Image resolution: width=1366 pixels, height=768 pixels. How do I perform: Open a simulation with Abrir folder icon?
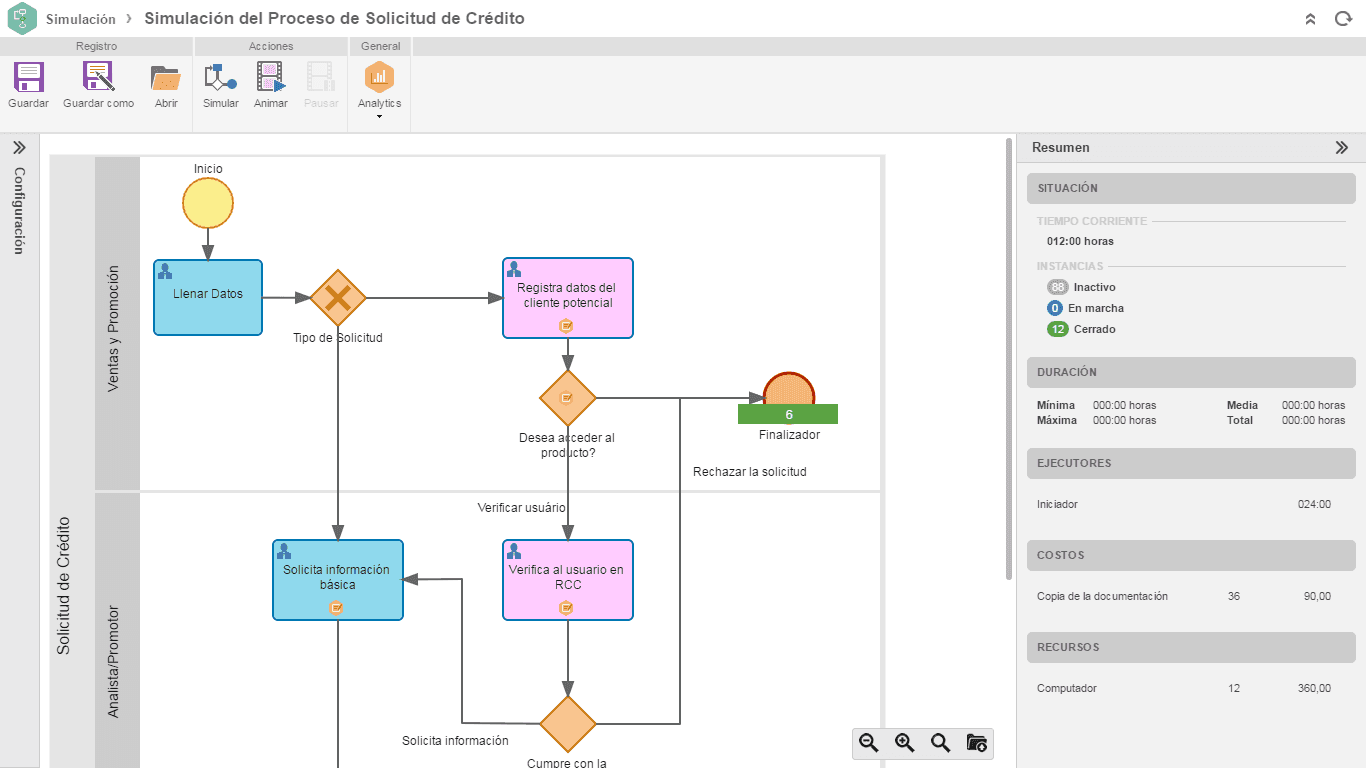pyautogui.click(x=165, y=78)
